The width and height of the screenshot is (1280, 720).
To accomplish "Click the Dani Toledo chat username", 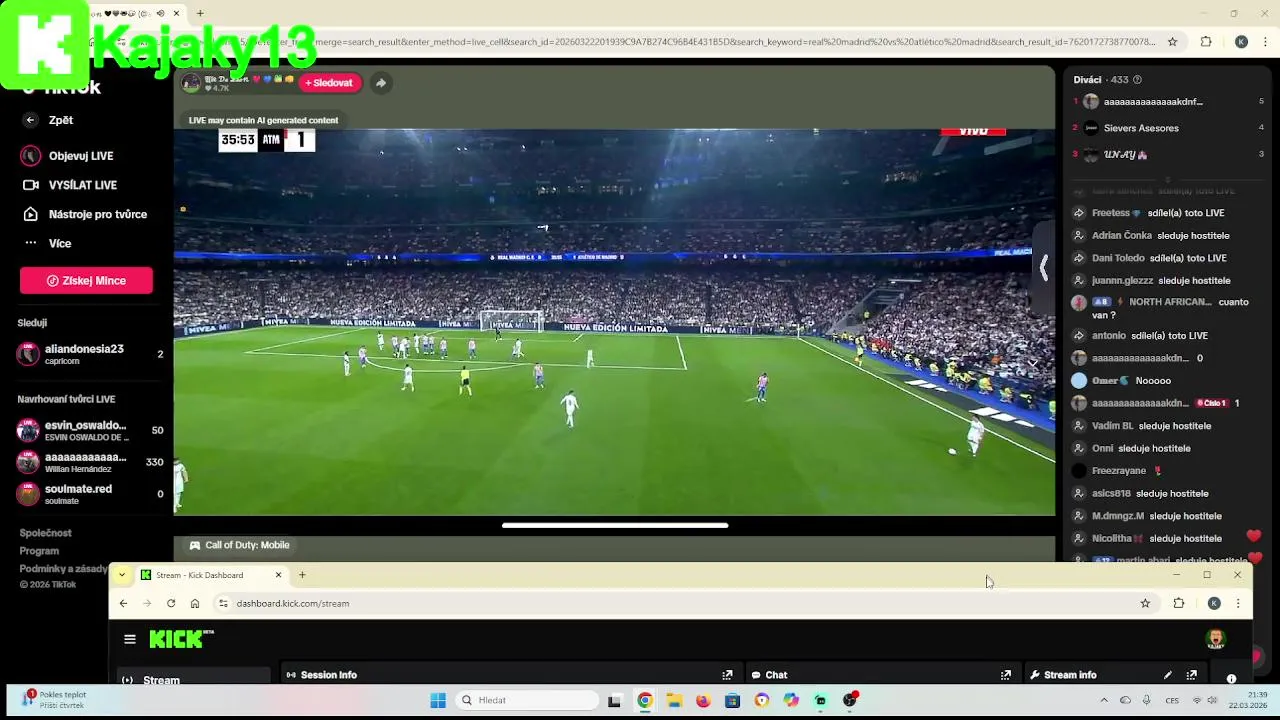I will click(x=1118, y=258).
